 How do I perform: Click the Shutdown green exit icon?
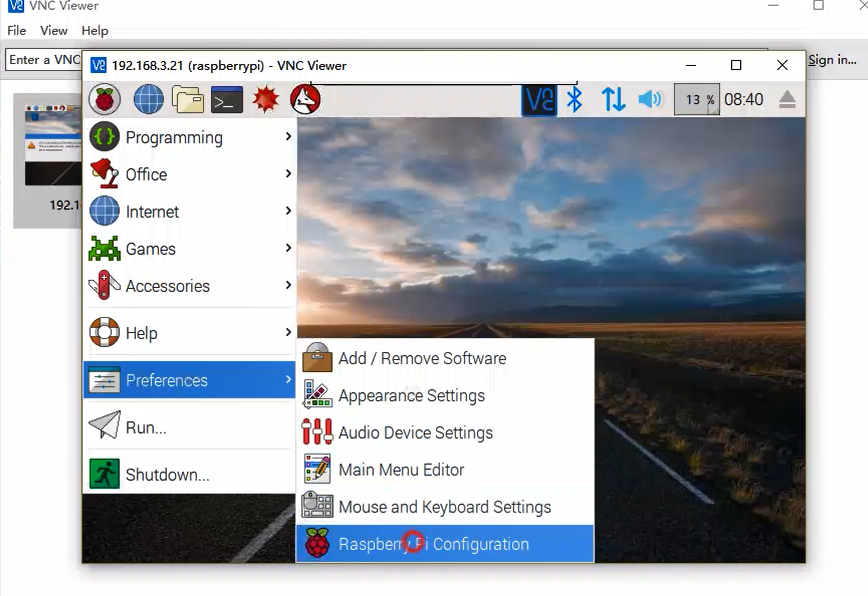click(105, 474)
